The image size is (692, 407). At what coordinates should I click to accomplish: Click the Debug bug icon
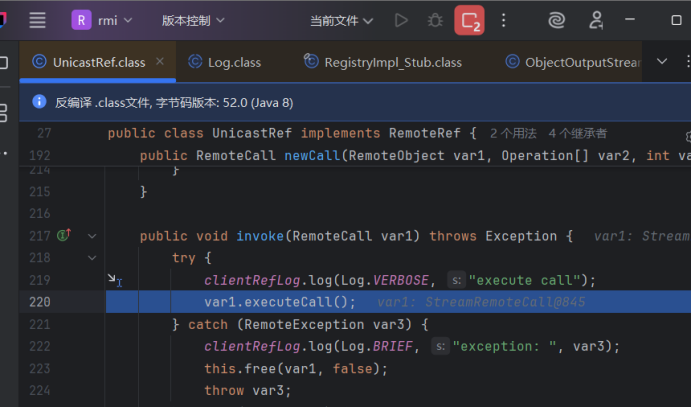click(x=434, y=20)
